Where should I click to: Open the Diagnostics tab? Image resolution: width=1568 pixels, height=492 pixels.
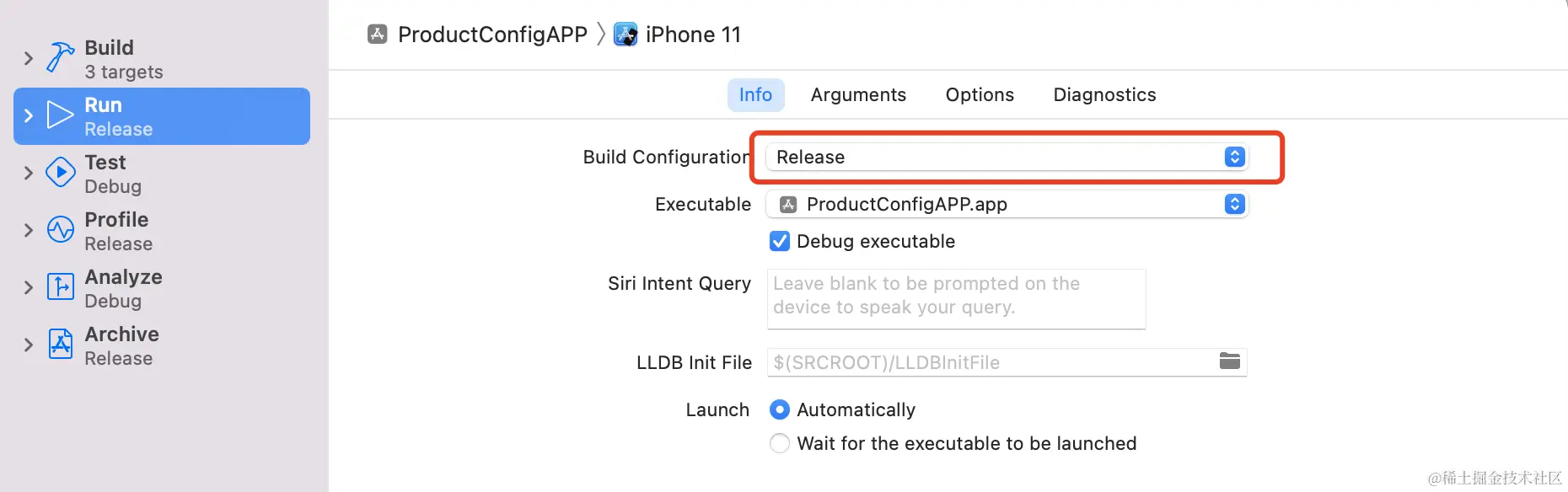[1104, 95]
